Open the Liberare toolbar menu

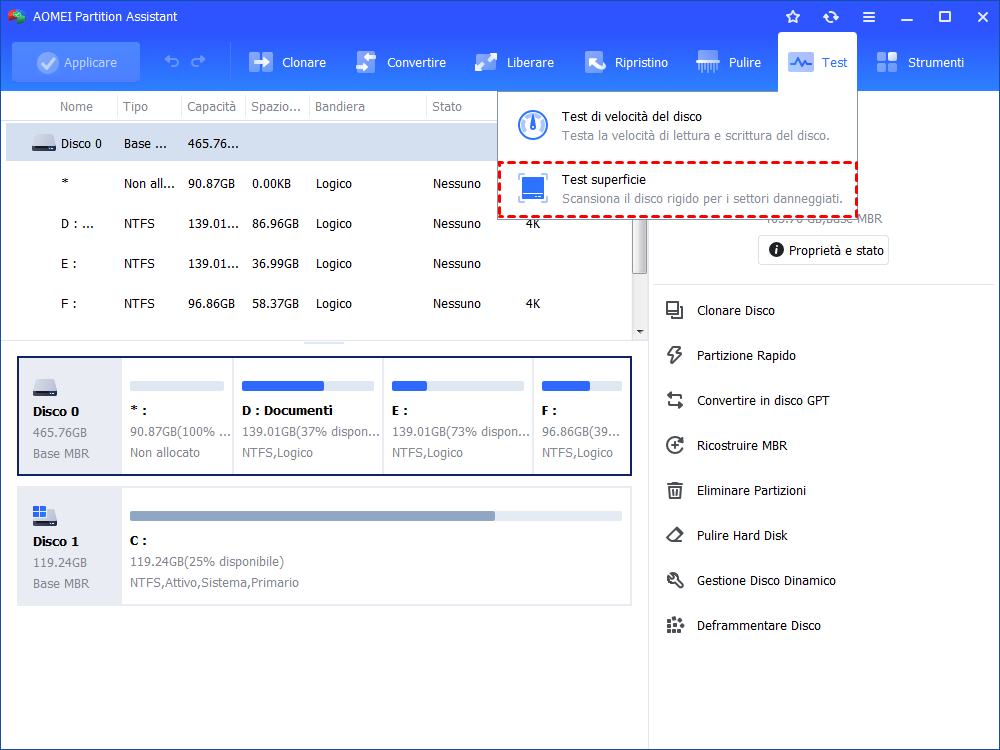(514, 62)
